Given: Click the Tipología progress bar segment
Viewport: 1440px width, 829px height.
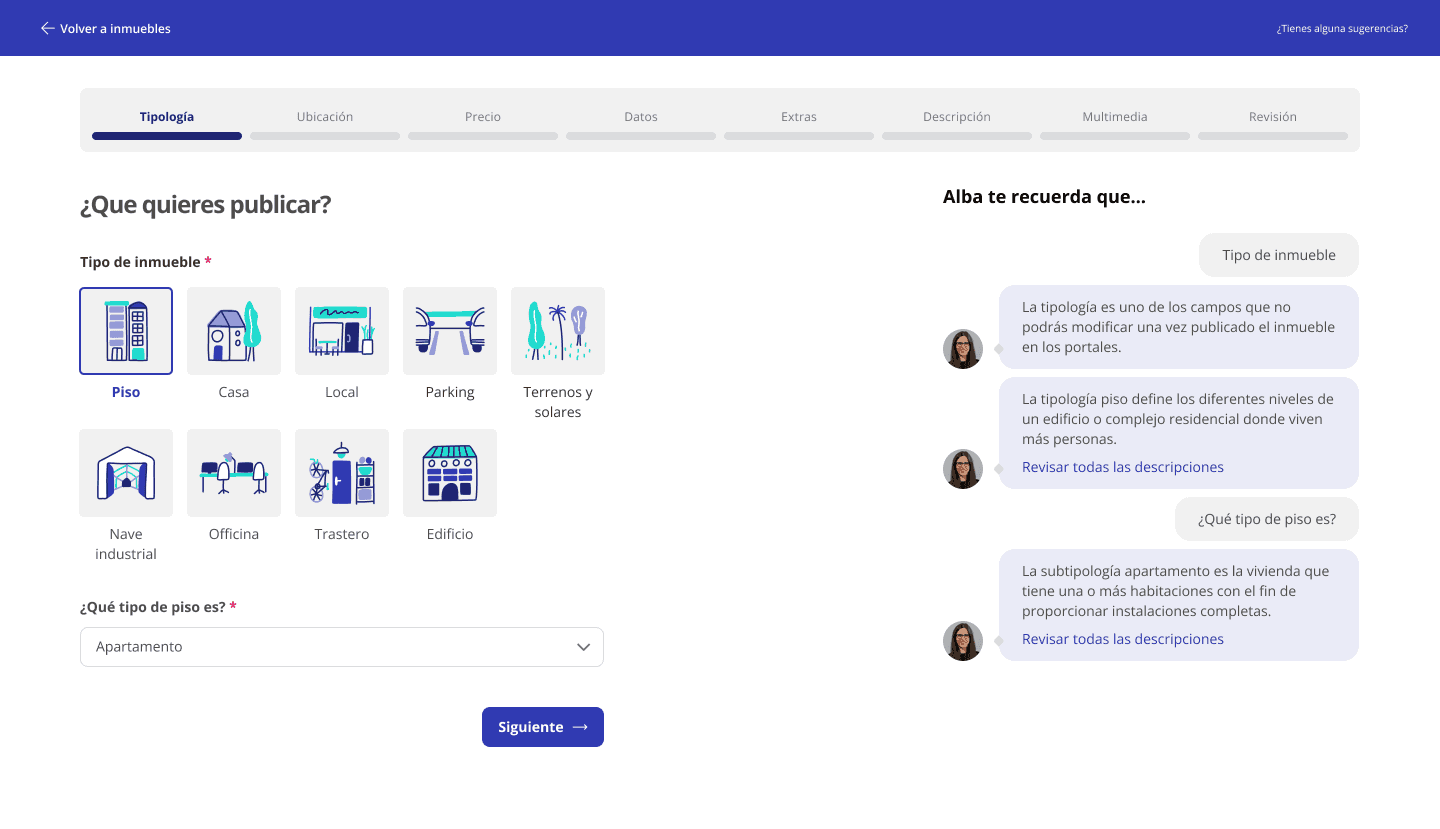Looking at the screenshot, I should (167, 136).
